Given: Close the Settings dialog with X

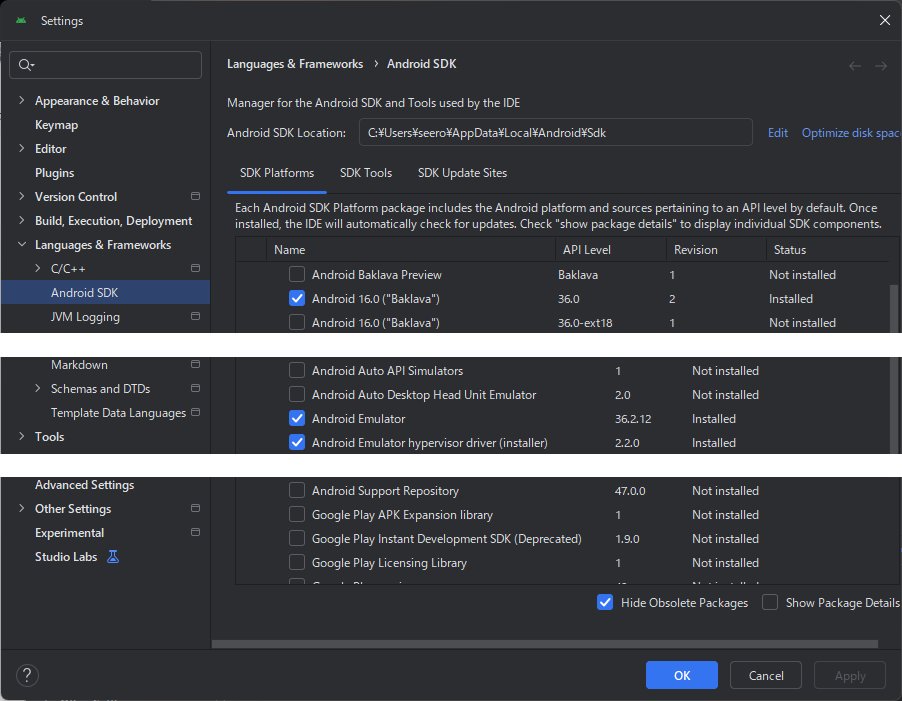Looking at the screenshot, I should (885, 21).
